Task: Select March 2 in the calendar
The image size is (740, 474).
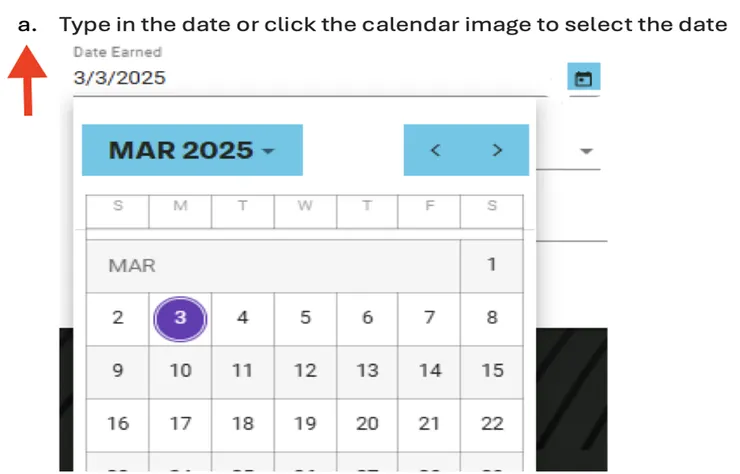Action: [x=118, y=318]
